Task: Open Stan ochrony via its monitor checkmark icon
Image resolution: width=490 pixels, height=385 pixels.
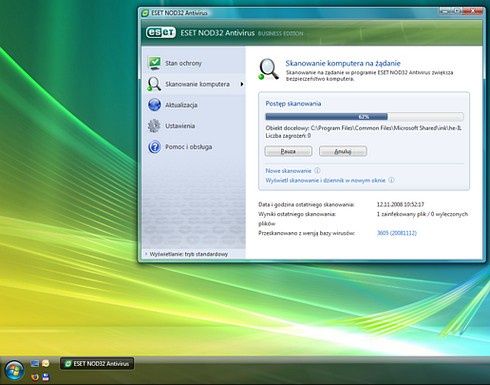Action: click(154, 63)
